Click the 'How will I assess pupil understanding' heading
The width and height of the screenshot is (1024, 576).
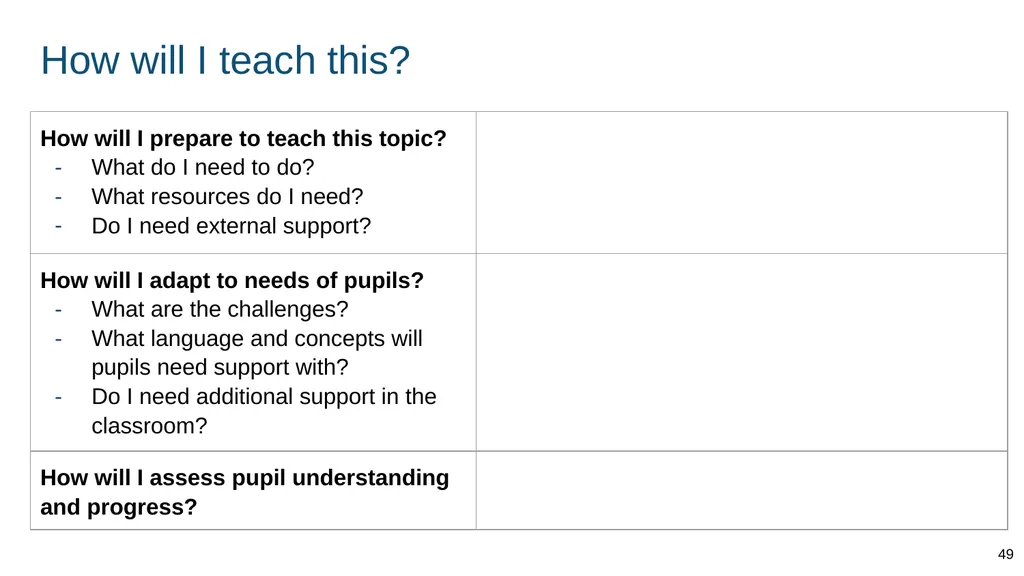[245, 477]
